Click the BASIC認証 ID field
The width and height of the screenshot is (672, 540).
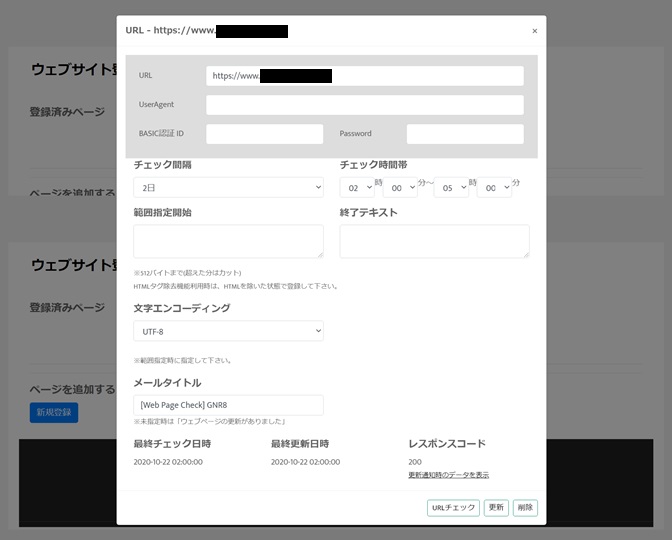[x=264, y=134]
